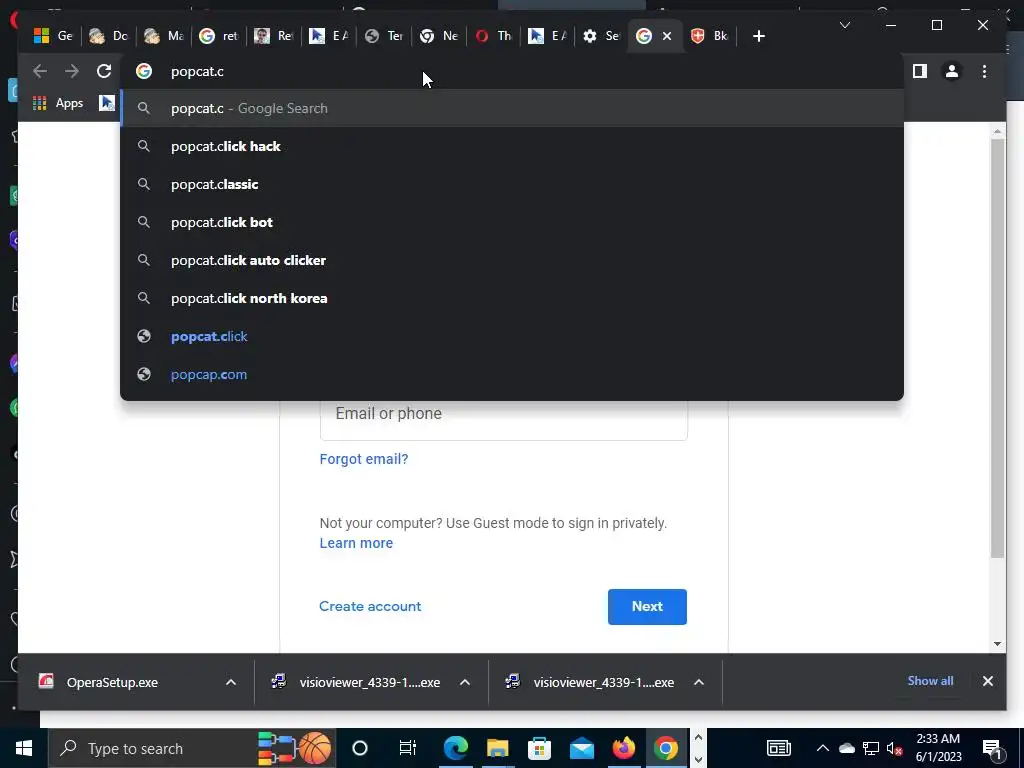Click the muted volume tray icon

[x=895, y=748]
